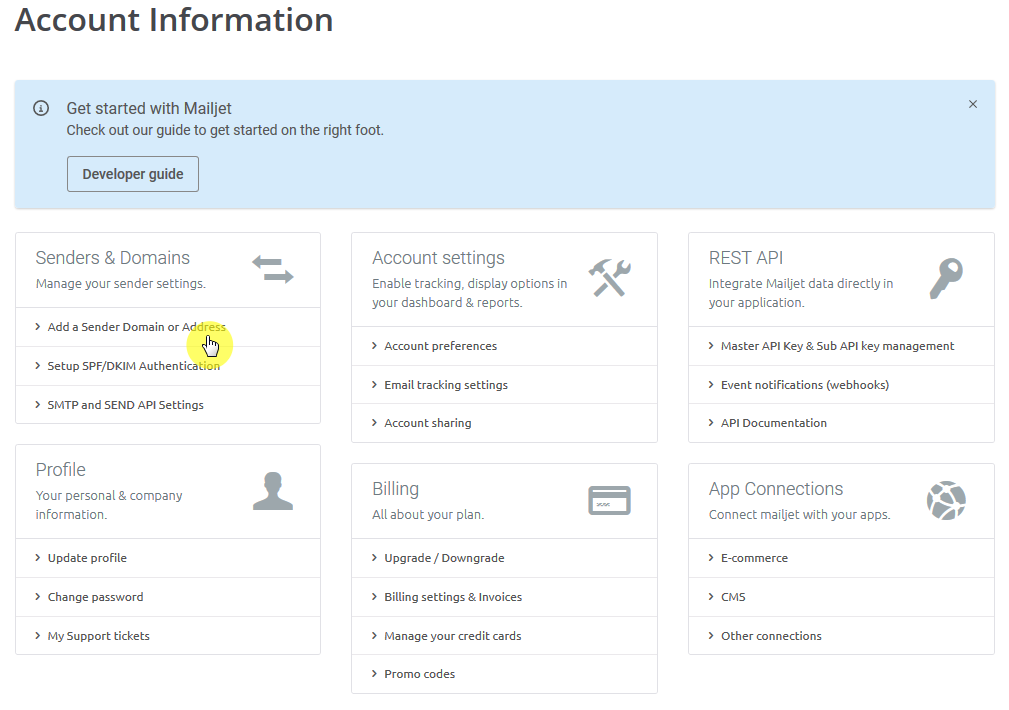Go to Manage your credit cards
This screenshot has height=710, width=1009.
point(452,636)
